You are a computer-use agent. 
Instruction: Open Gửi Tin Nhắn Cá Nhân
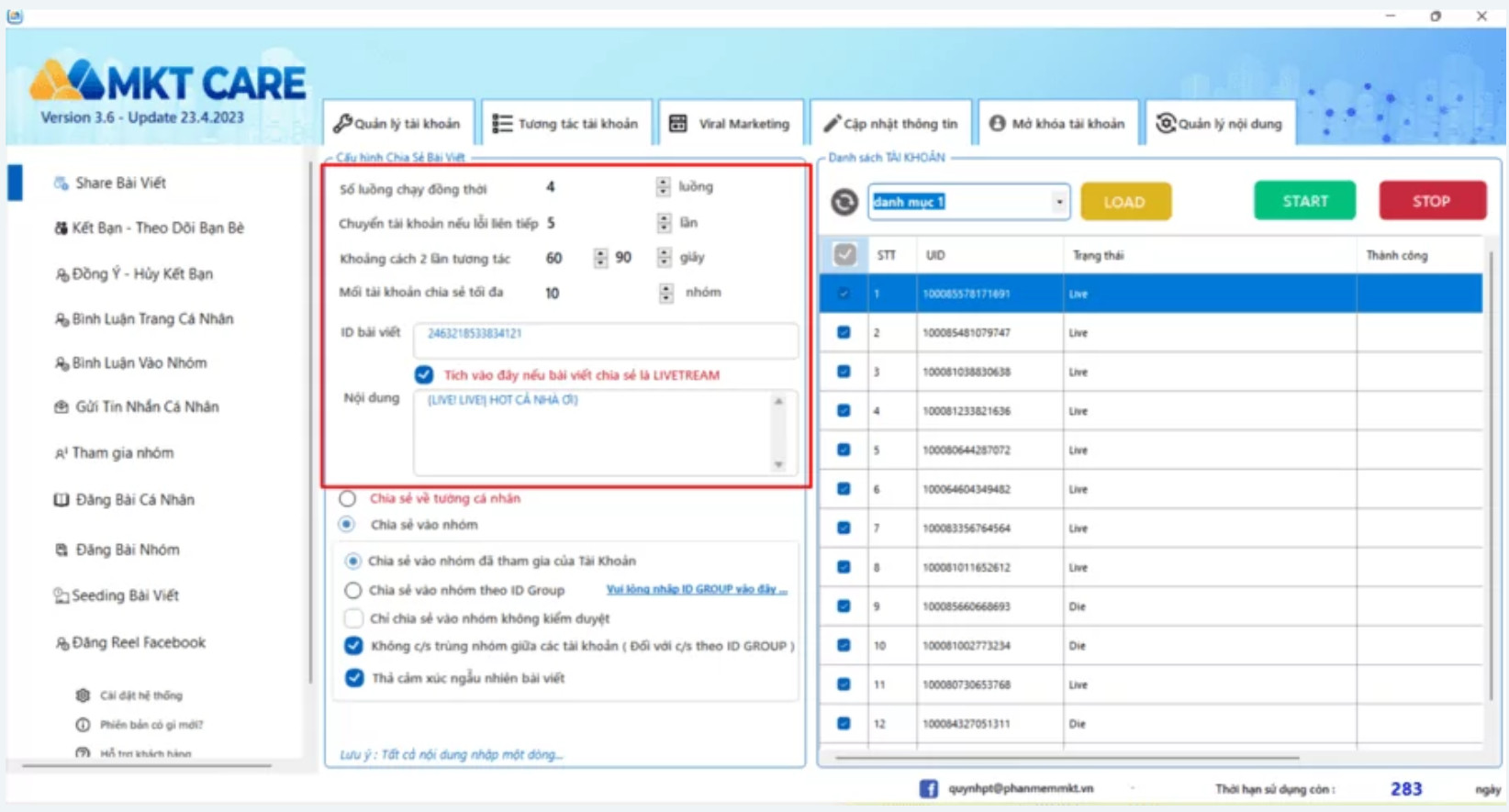146,407
